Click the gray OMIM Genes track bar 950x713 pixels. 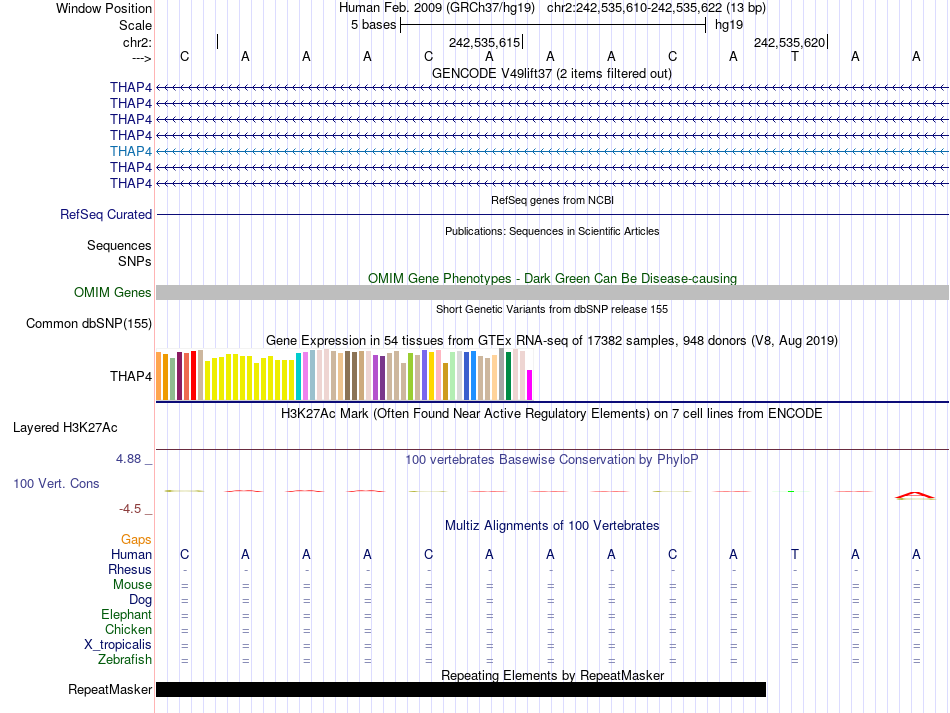click(x=552, y=292)
